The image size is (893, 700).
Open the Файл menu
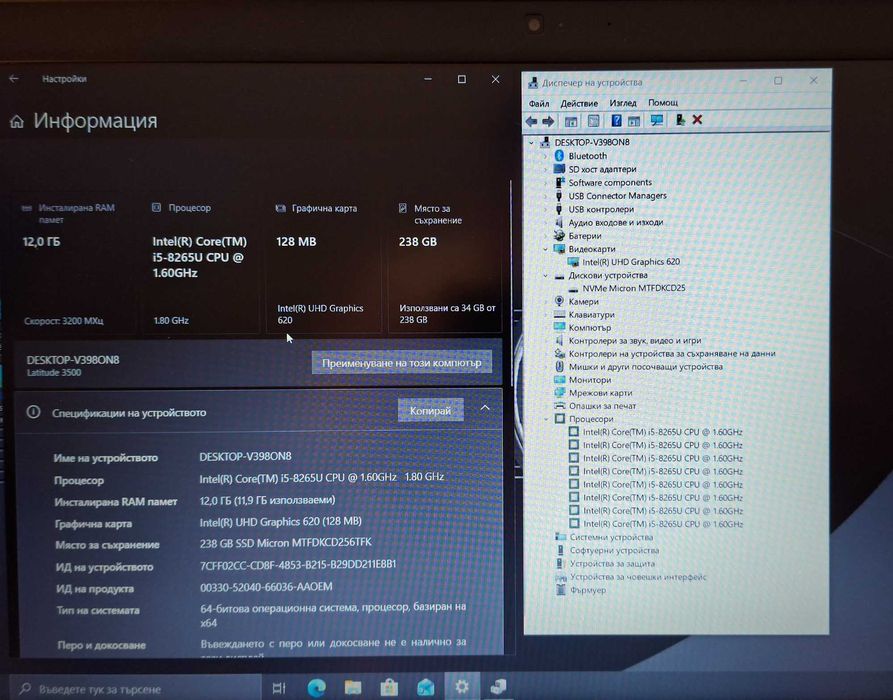click(x=539, y=103)
